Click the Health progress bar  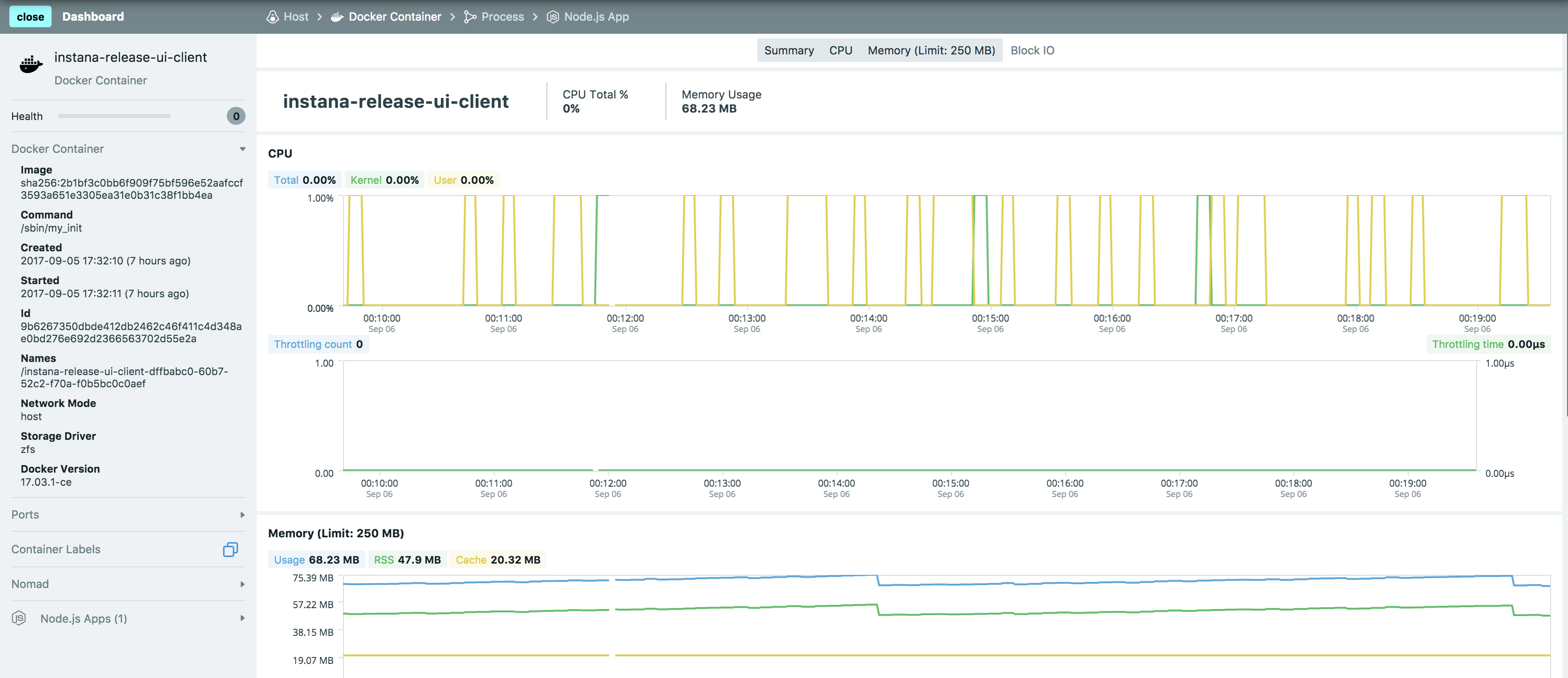(114, 116)
